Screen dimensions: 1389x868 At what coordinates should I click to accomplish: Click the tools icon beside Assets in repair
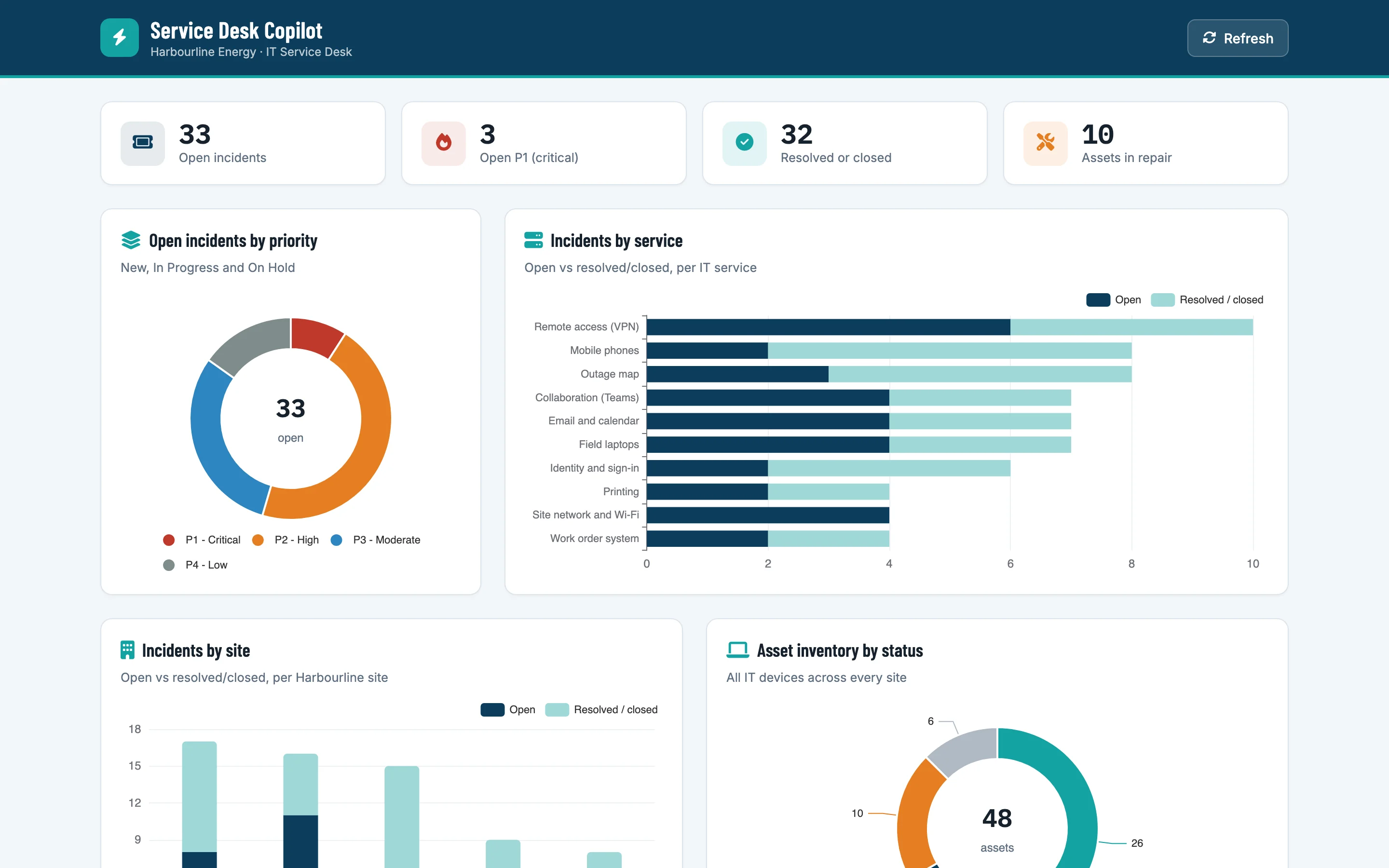tap(1045, 143)
